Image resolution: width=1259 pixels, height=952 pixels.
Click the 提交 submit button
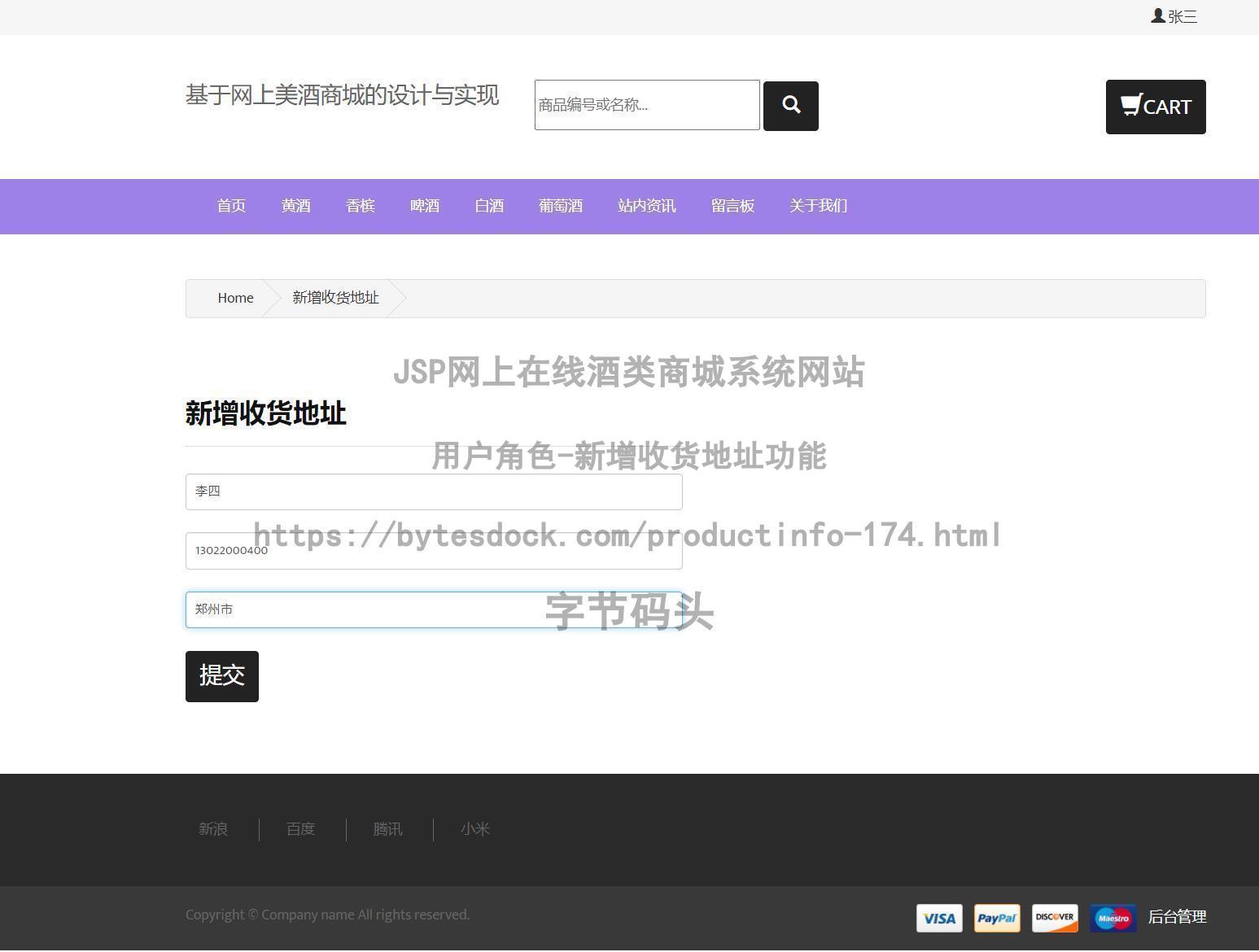click(221, 675)
